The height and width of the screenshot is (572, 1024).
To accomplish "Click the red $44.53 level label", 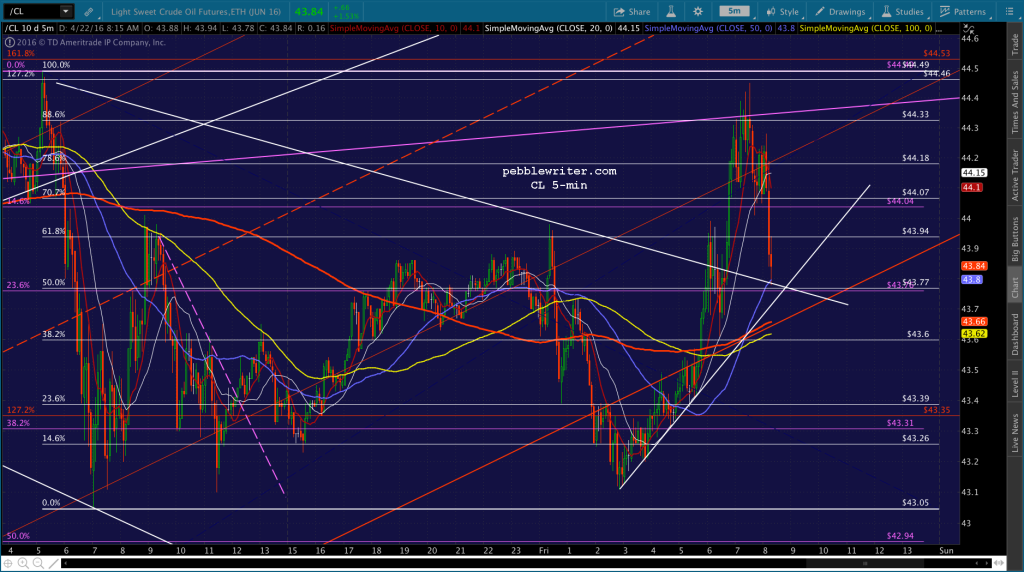I will point(936,54).
